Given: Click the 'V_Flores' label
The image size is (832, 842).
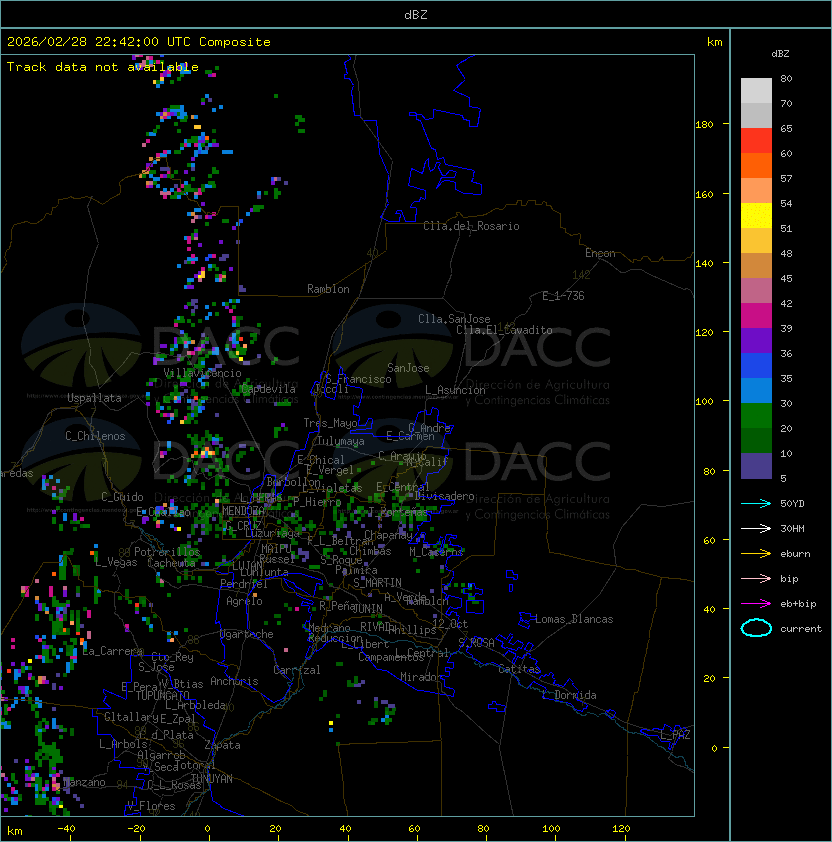Looking at the screenshot, I should click(x=151, y=806).
